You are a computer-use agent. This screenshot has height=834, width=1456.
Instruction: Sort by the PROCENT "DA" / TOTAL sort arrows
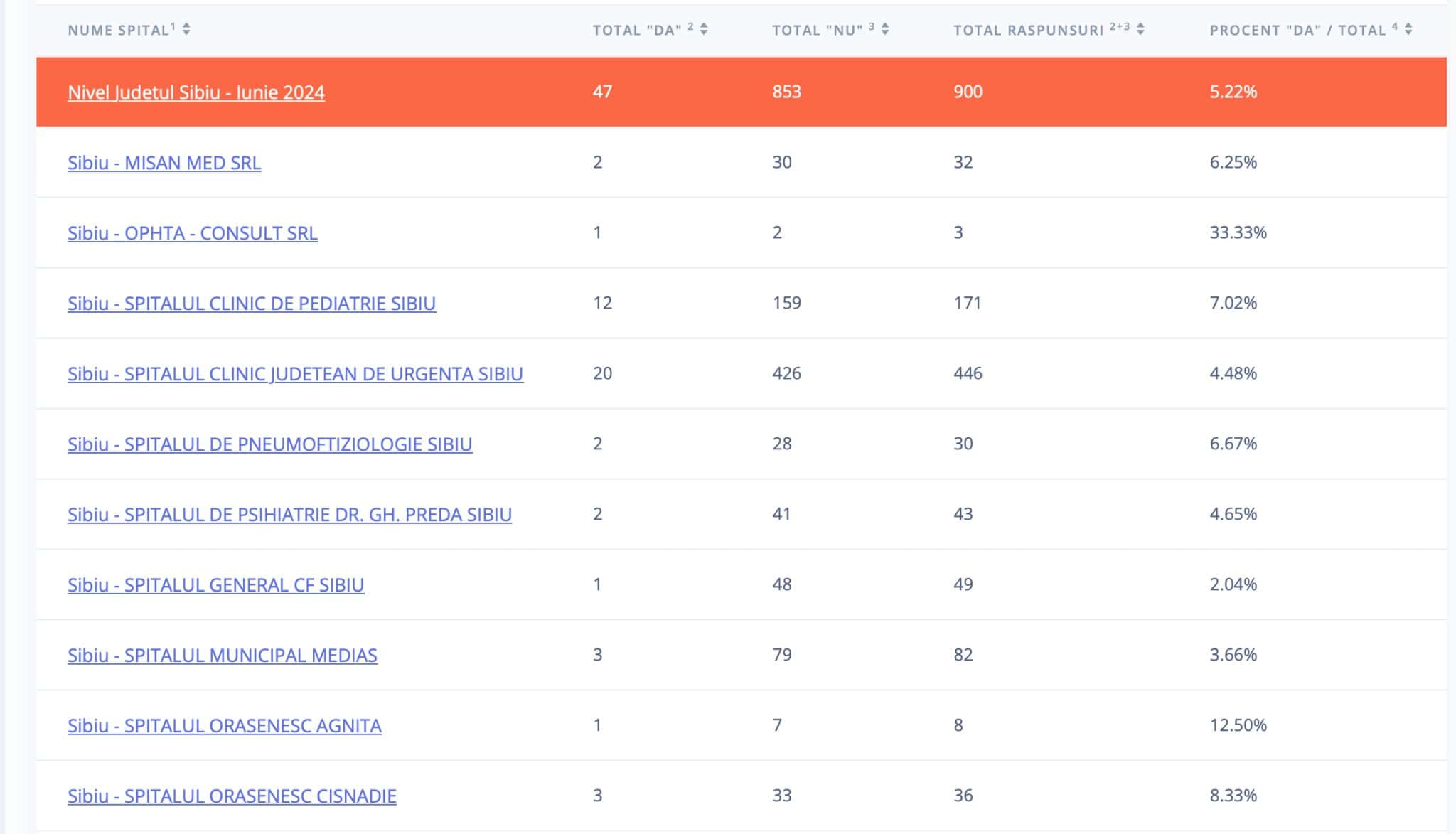(1408, 29)
